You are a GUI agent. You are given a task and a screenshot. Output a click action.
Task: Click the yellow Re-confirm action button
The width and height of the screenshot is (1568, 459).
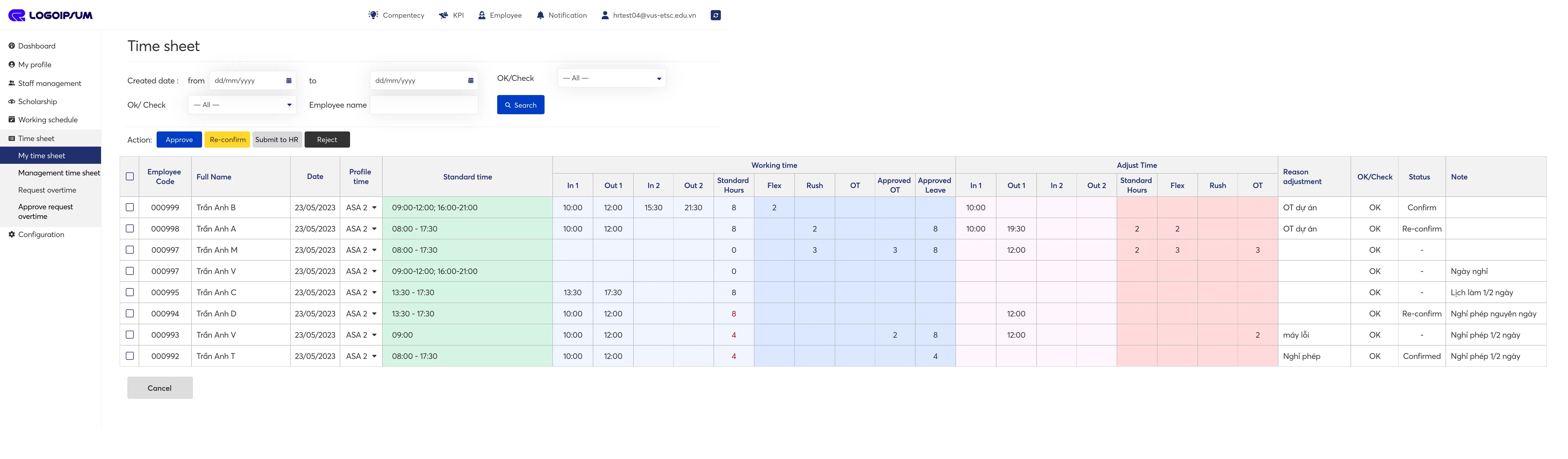pyautogui.click(x=227, y=140)
